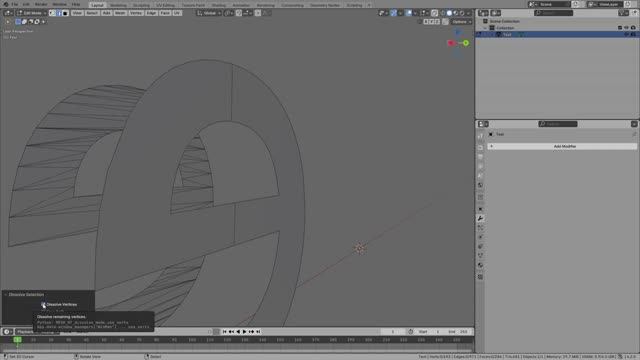Open the viewport Face menu
640x360 pixels.
coord(165,13)
